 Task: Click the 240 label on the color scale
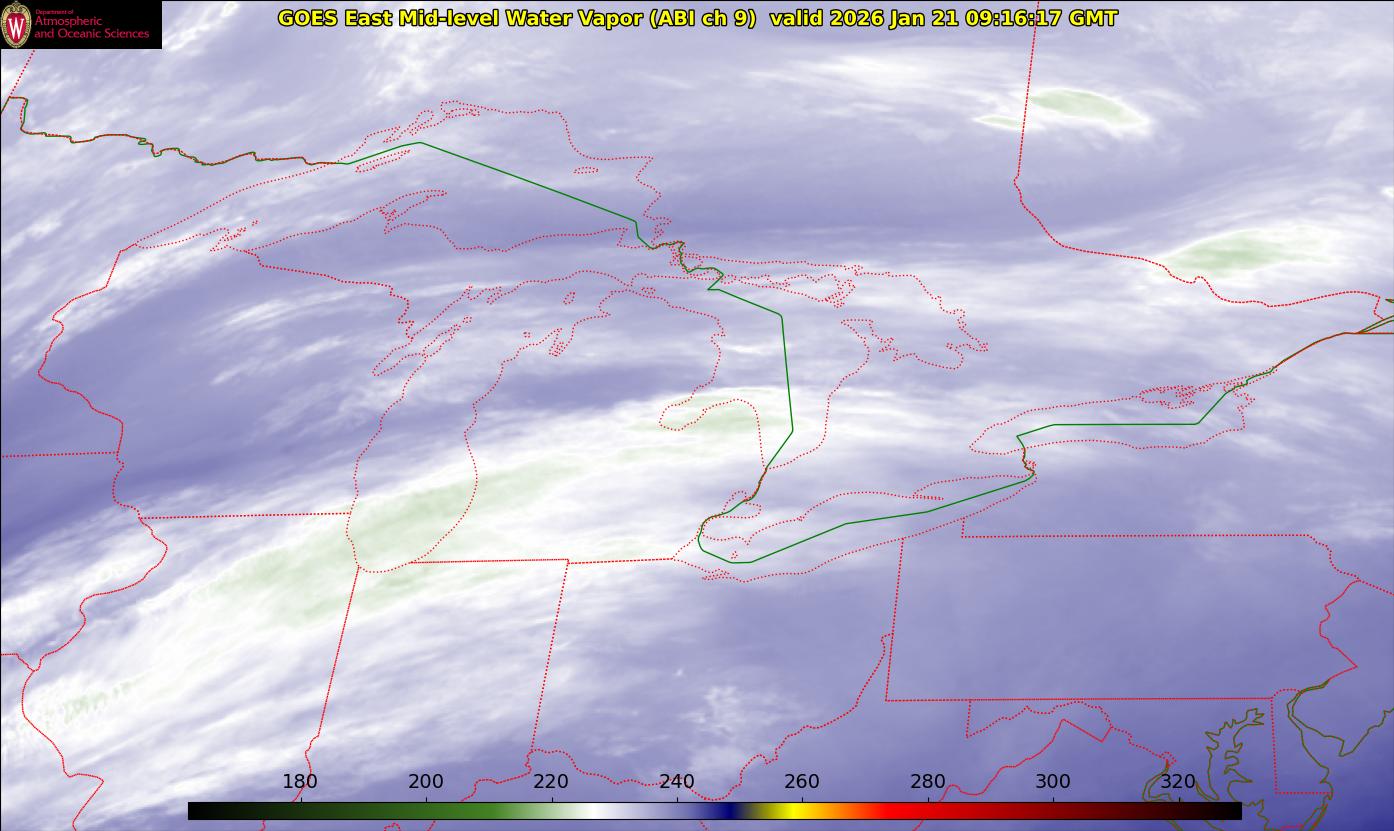coord(677,781)
